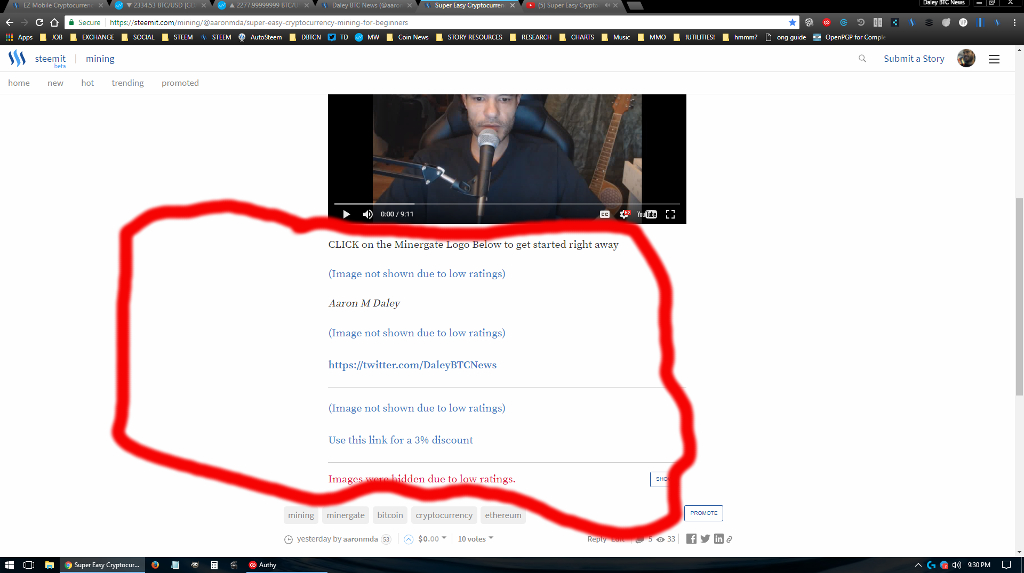Image resolution: width=1024 pixels, height=573 pixels.
Task: Go to the home feed tab
Action: tap(19, 83)
